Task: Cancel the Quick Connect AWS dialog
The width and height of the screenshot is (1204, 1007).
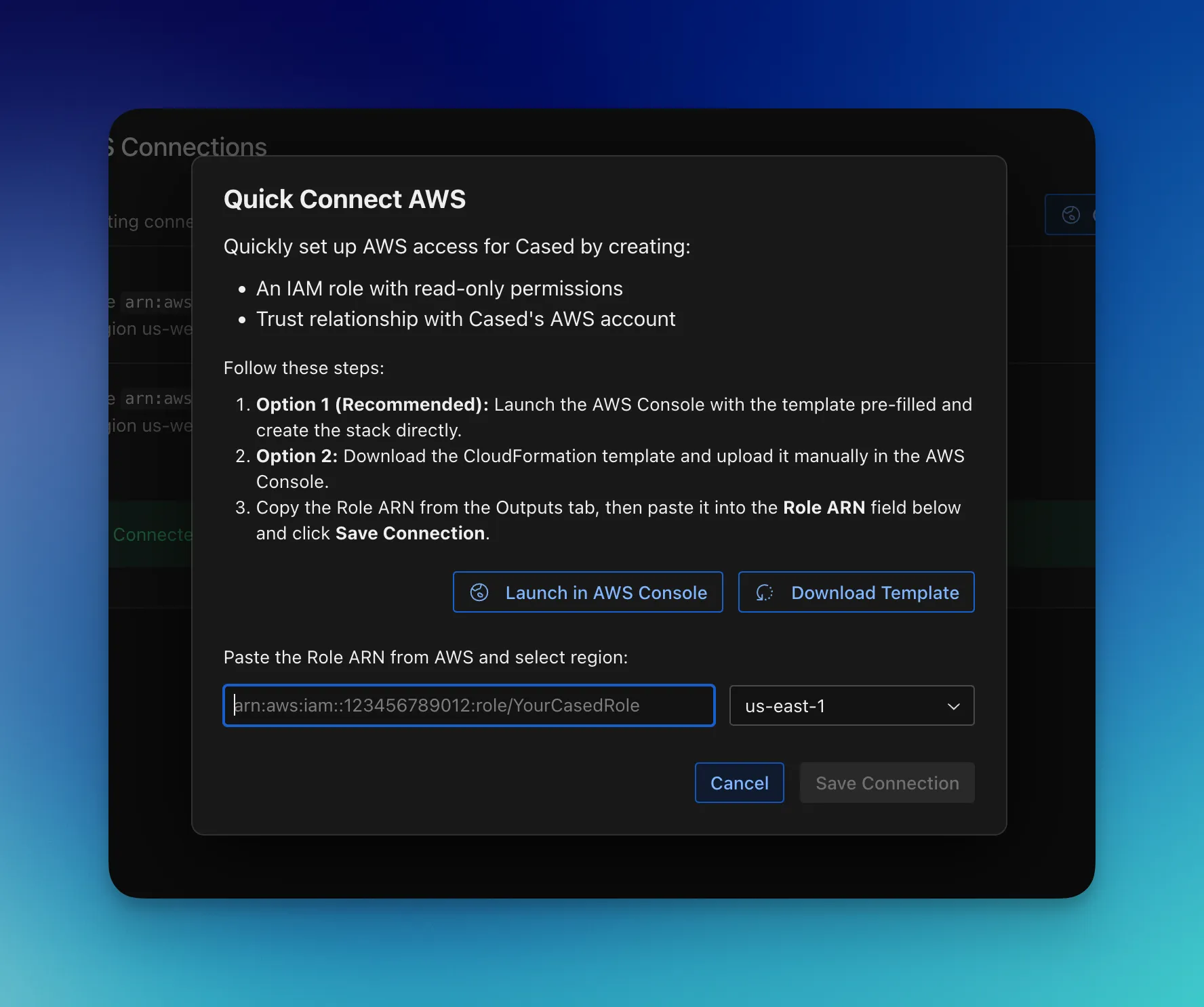Action: pyautogui.click(x=739, y=783)
